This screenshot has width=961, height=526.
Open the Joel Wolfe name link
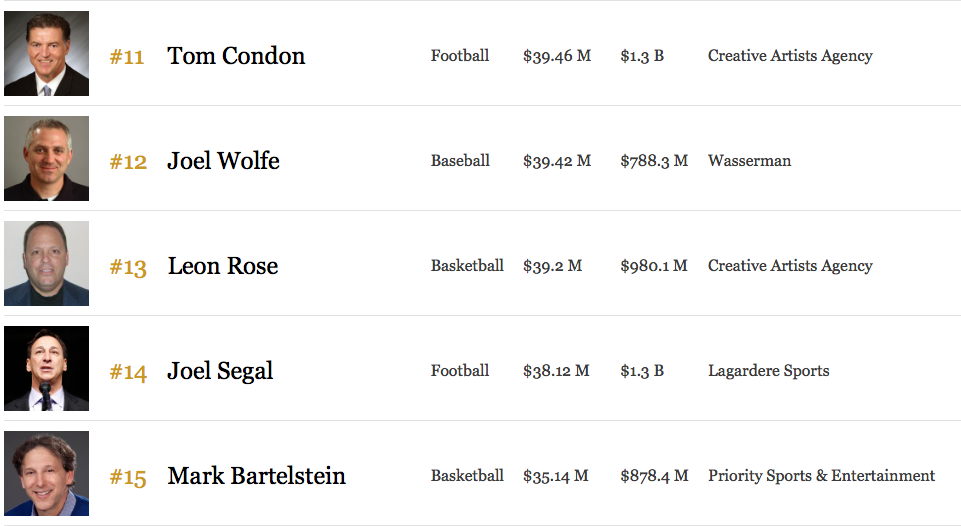point(224,161)
